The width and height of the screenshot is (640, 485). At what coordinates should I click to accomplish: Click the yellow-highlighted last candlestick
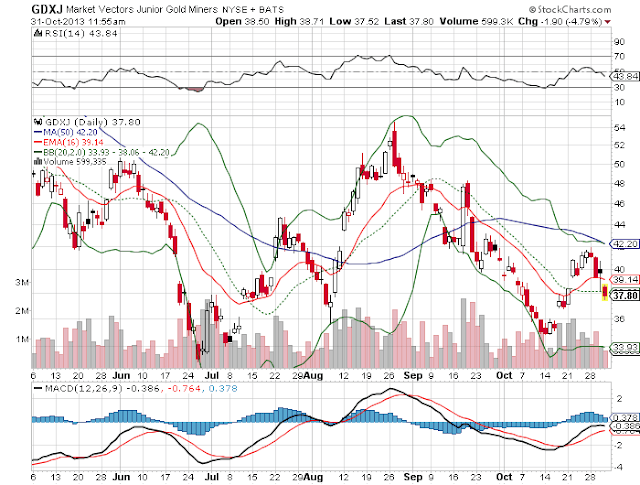tap(605, 293)
